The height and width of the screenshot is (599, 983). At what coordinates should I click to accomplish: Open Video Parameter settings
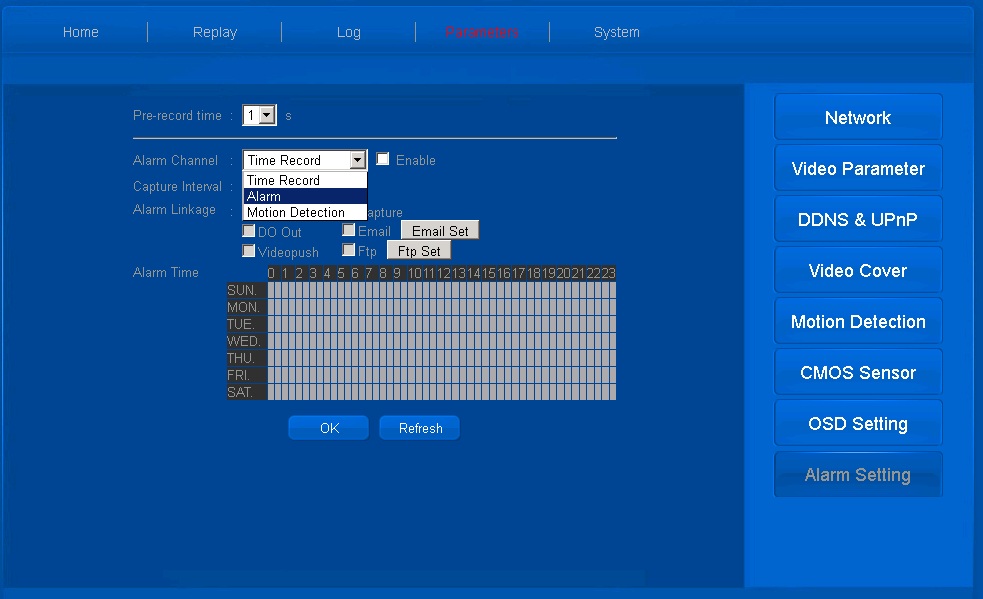pyautogui.click(x=857, y=169)
